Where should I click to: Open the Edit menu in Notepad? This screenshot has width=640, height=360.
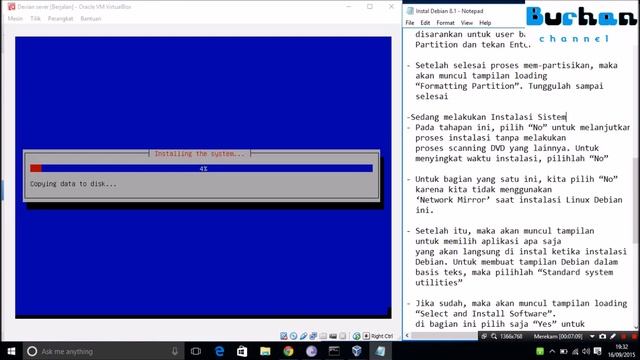coord(425,23)
